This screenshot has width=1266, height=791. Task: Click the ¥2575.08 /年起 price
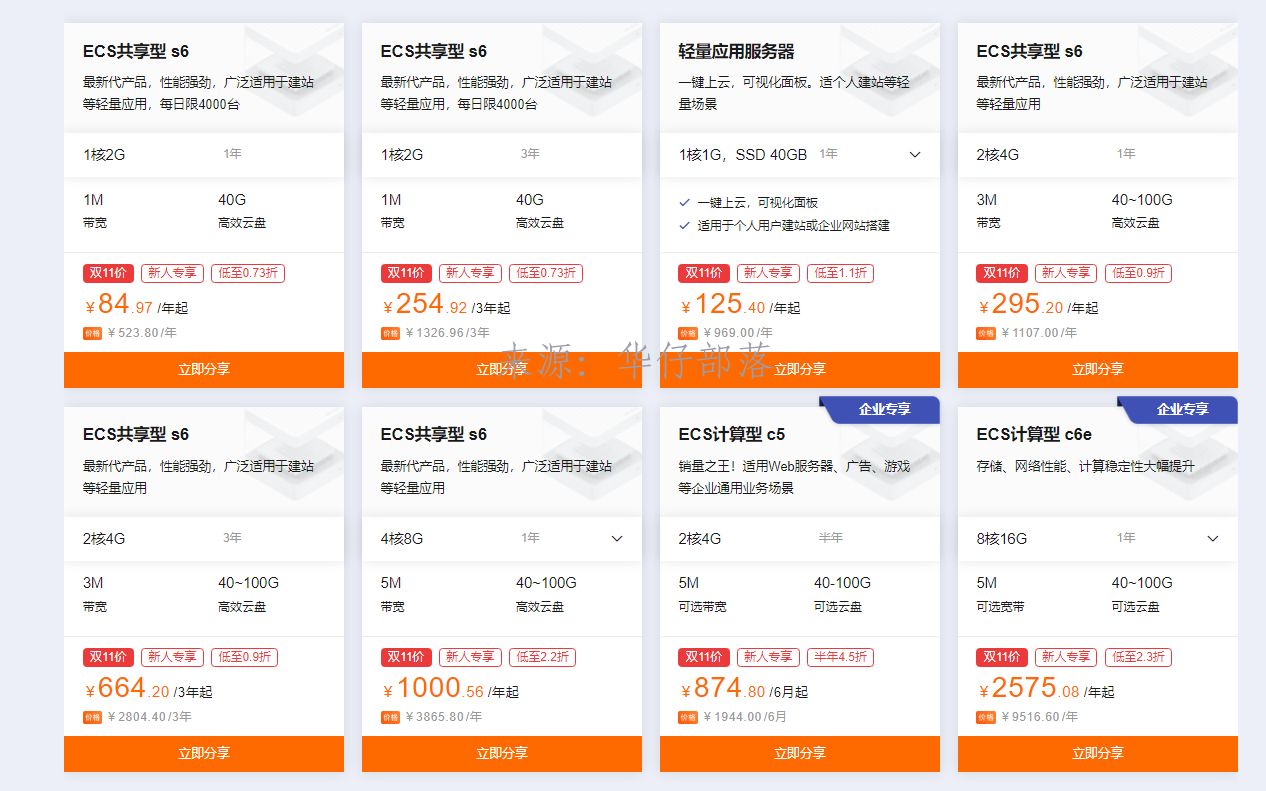click(1046, 688)
